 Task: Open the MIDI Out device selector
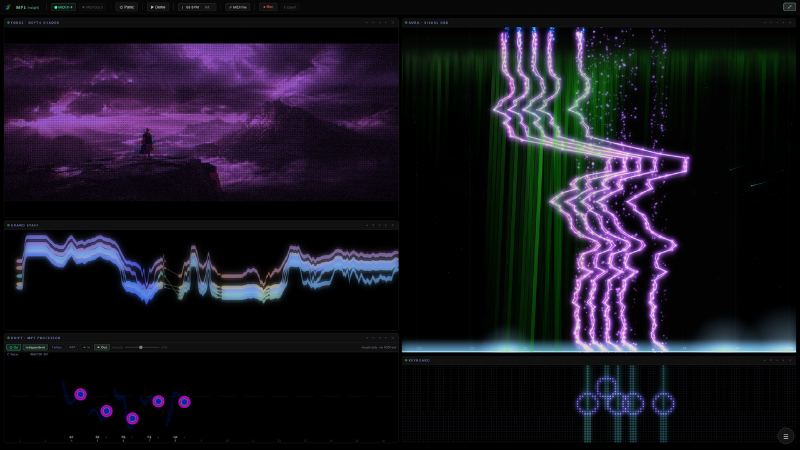[x=92, y=7]
